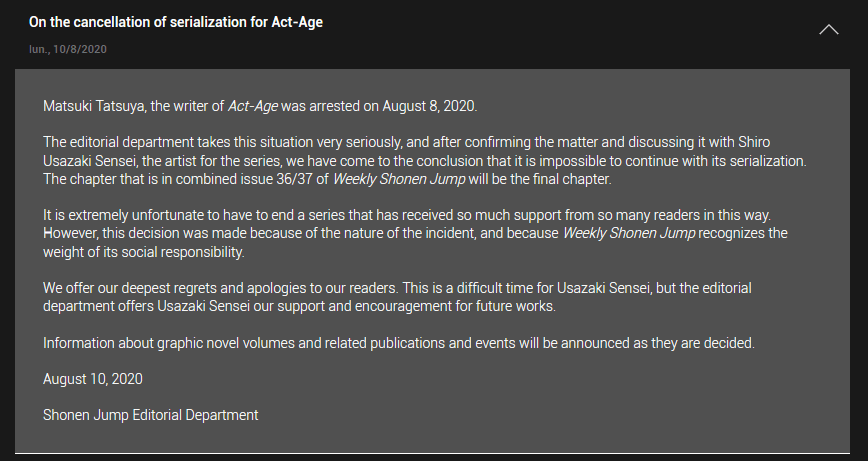
Task: Click italic Weekly Shonen Jump near 'final chapter'
Action: (399, 179)
